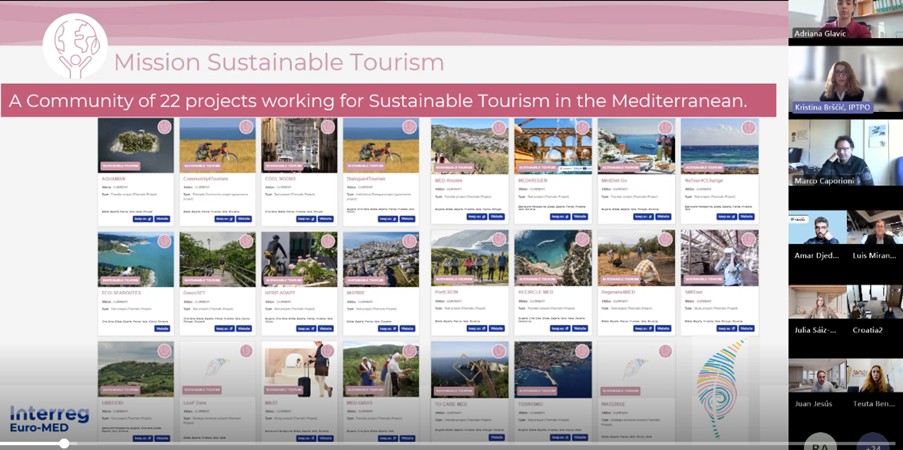Image resolution: width=903 pixels, height=450 pixels.
Task: Select Marco Caporioni's video tile
Action: tap(846, 153)
